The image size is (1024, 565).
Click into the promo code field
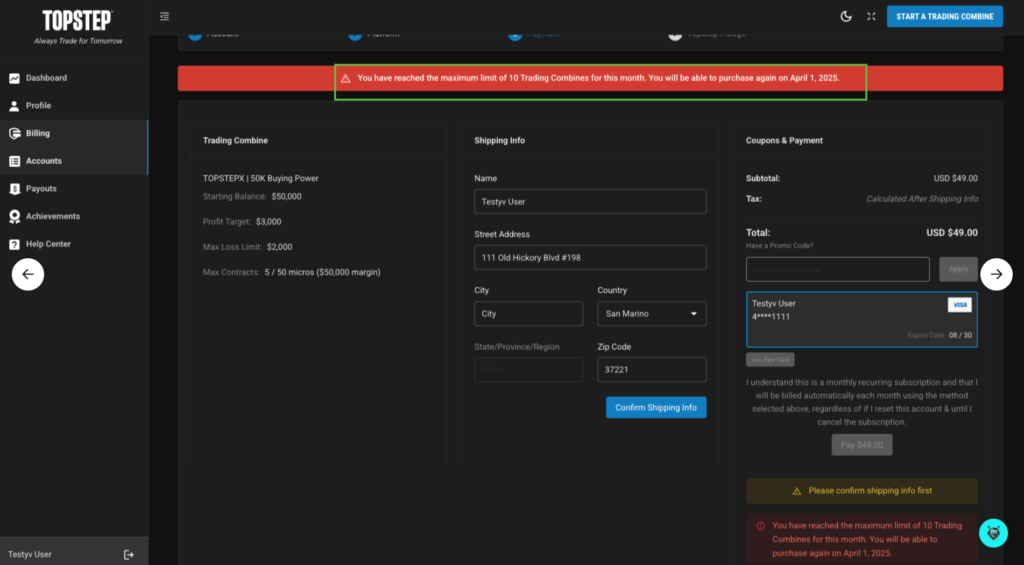(x=837, y=269)
